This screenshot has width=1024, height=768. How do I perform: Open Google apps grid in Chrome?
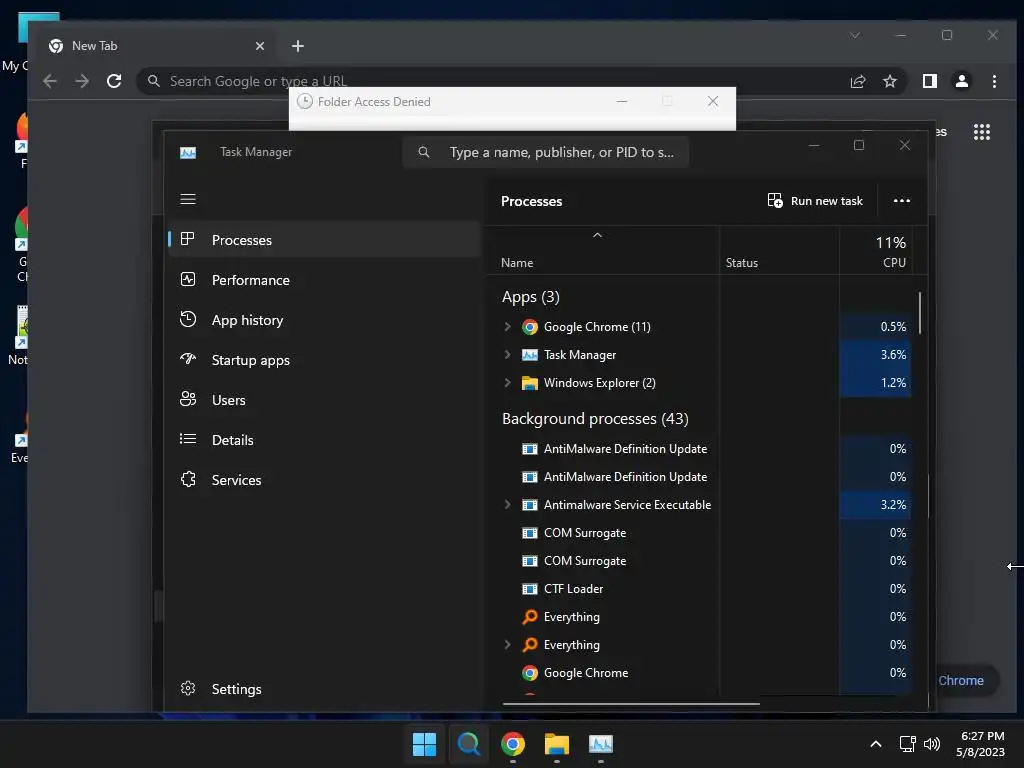(982, 132)
